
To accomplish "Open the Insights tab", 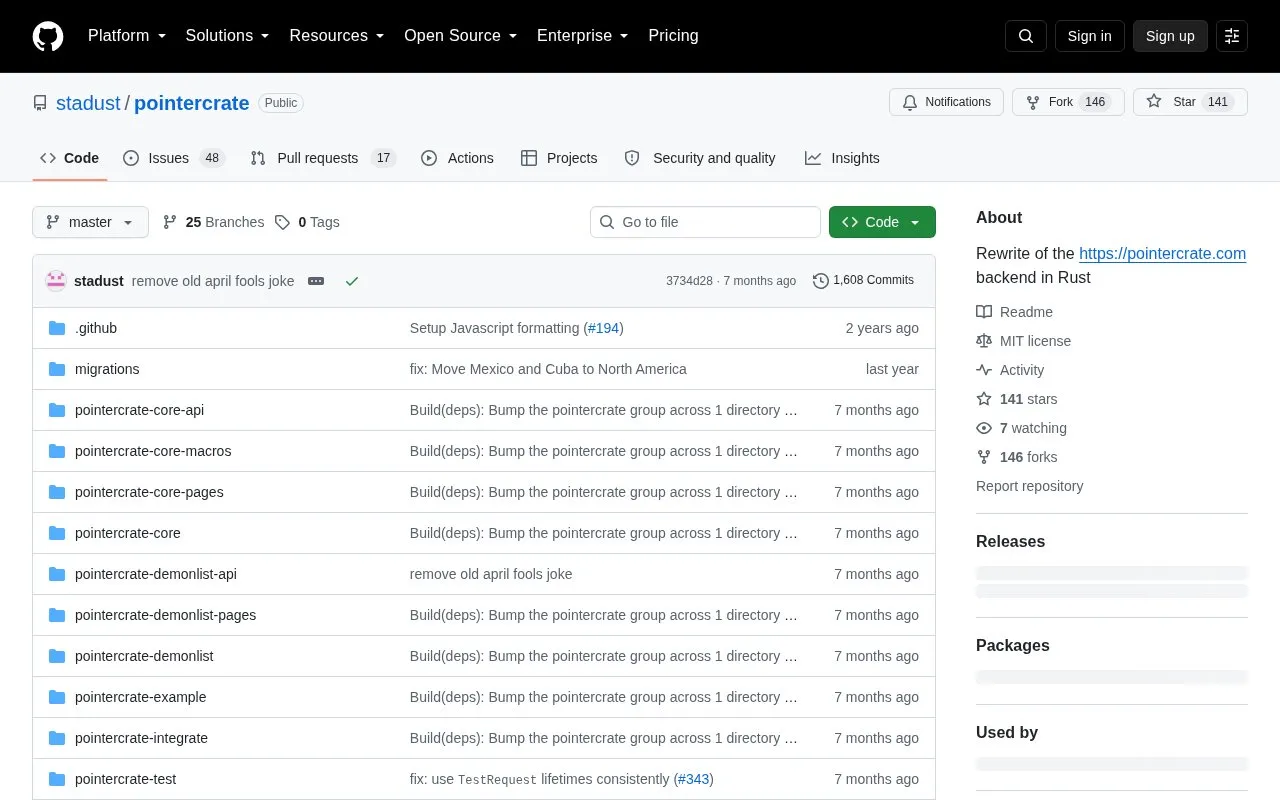I will pyautogui.click(x=842, y=158).
